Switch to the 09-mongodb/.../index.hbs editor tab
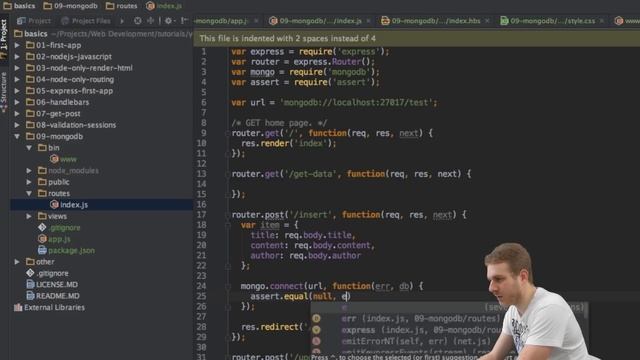Viewport: 640px width, 360px height. tap(431, 20)
